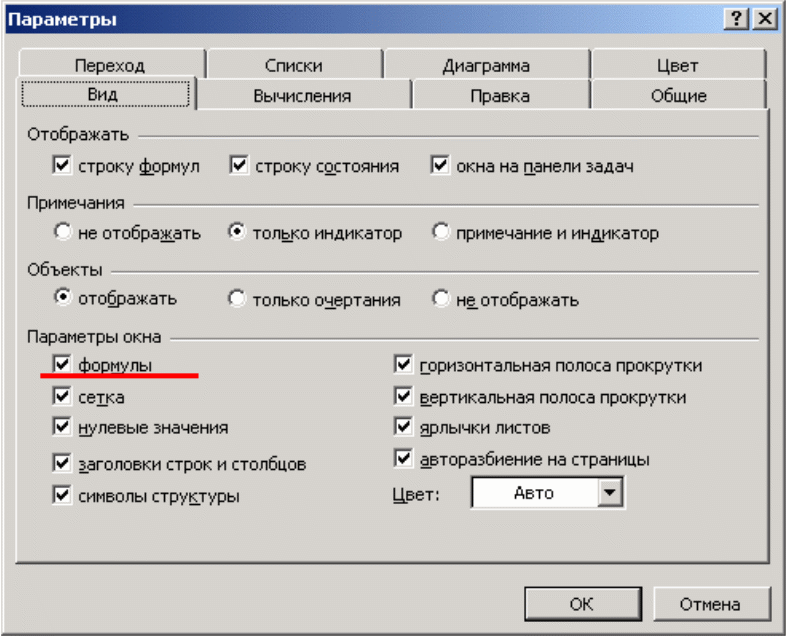Screen dimensions: 786x636
Task: Expand the Цвет dropdown arrow
Action: point(609,492)
